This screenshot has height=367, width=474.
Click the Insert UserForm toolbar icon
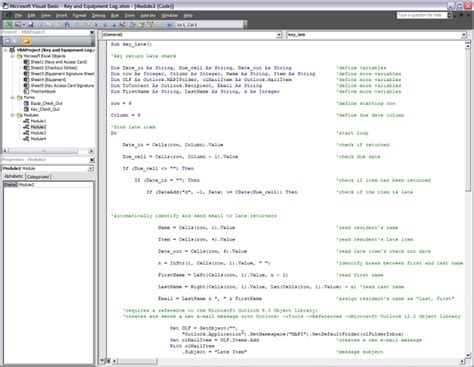(x=17, y=25)
